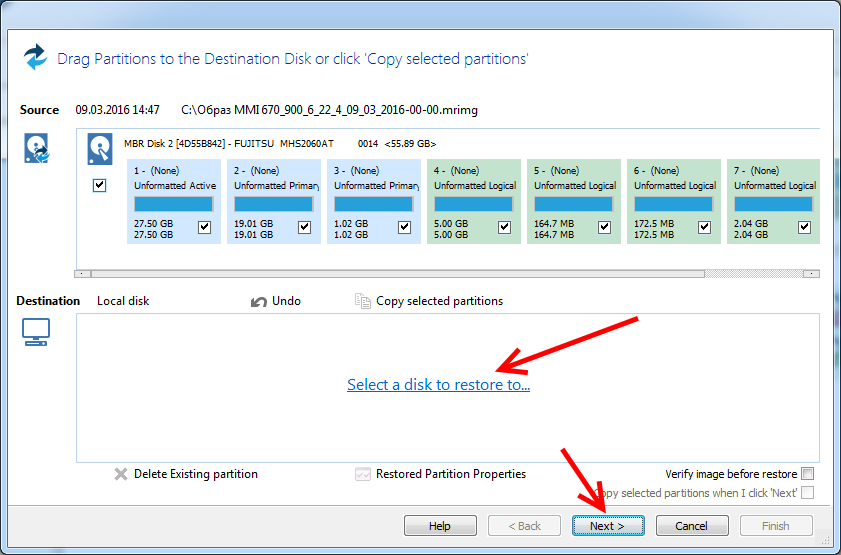841x555 pixels.
Task: Click the partition list scrollbar left arrow
Action: click(x=83, y=273)
